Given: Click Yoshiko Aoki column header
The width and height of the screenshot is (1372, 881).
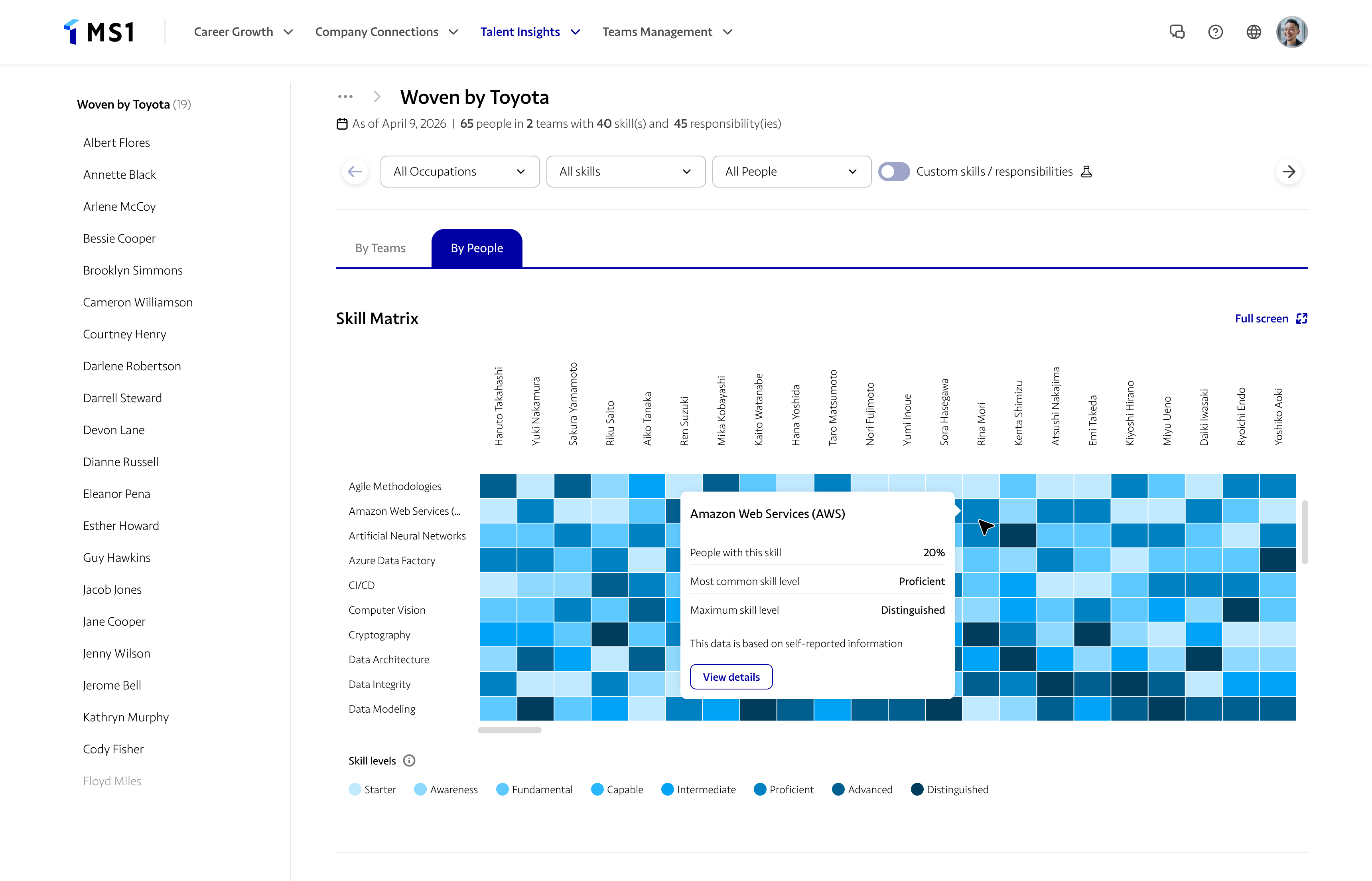Looking at the screenshot, I should (x=1278, y=417).
